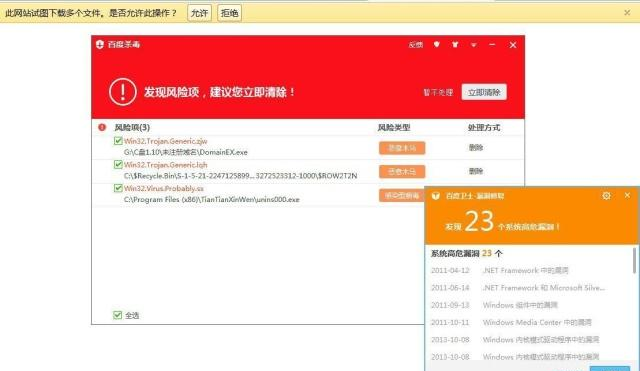Click the 百度卫士 popup shield logo
Viewport: 640px width, 371px height.
coord(436,196)
